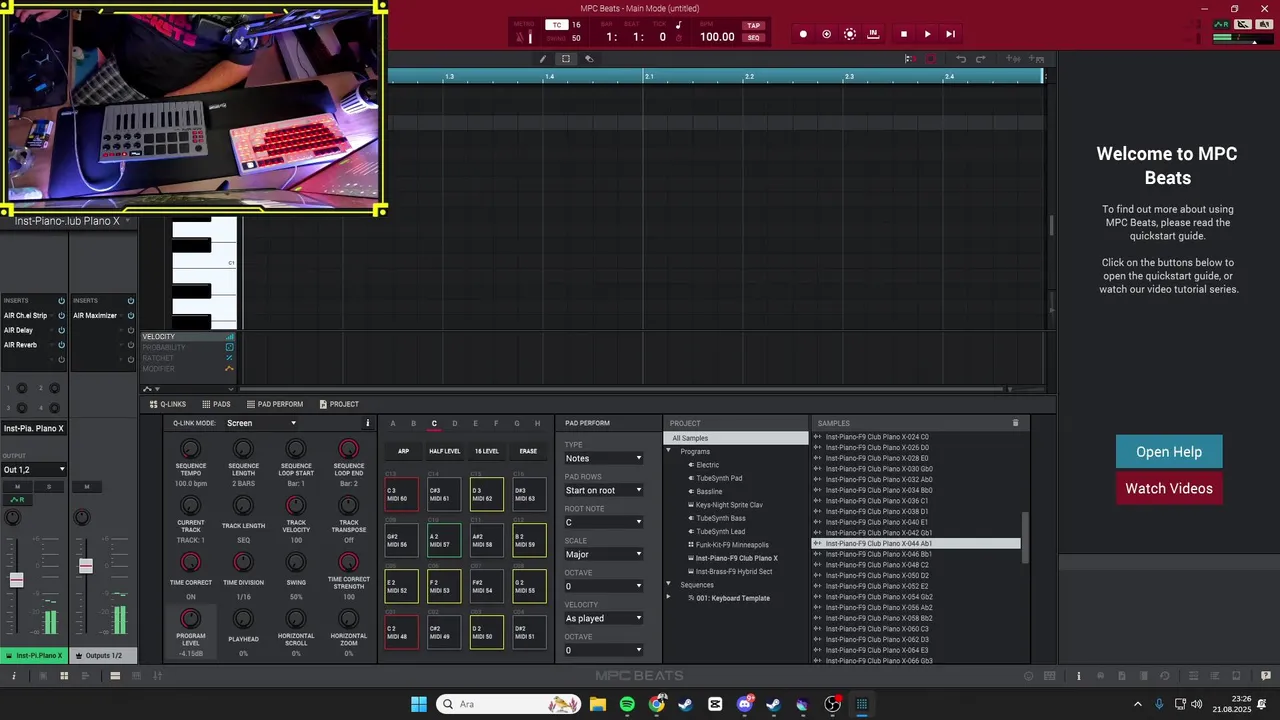Click the mixer sliders icon in bottom bar
The width and height of the screenshot is (1280, 720).
[157, 676]
